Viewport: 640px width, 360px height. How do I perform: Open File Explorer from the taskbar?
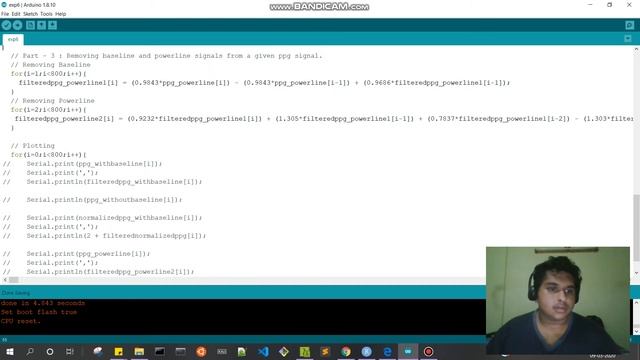pyautogui.click(x=139, y=351)
